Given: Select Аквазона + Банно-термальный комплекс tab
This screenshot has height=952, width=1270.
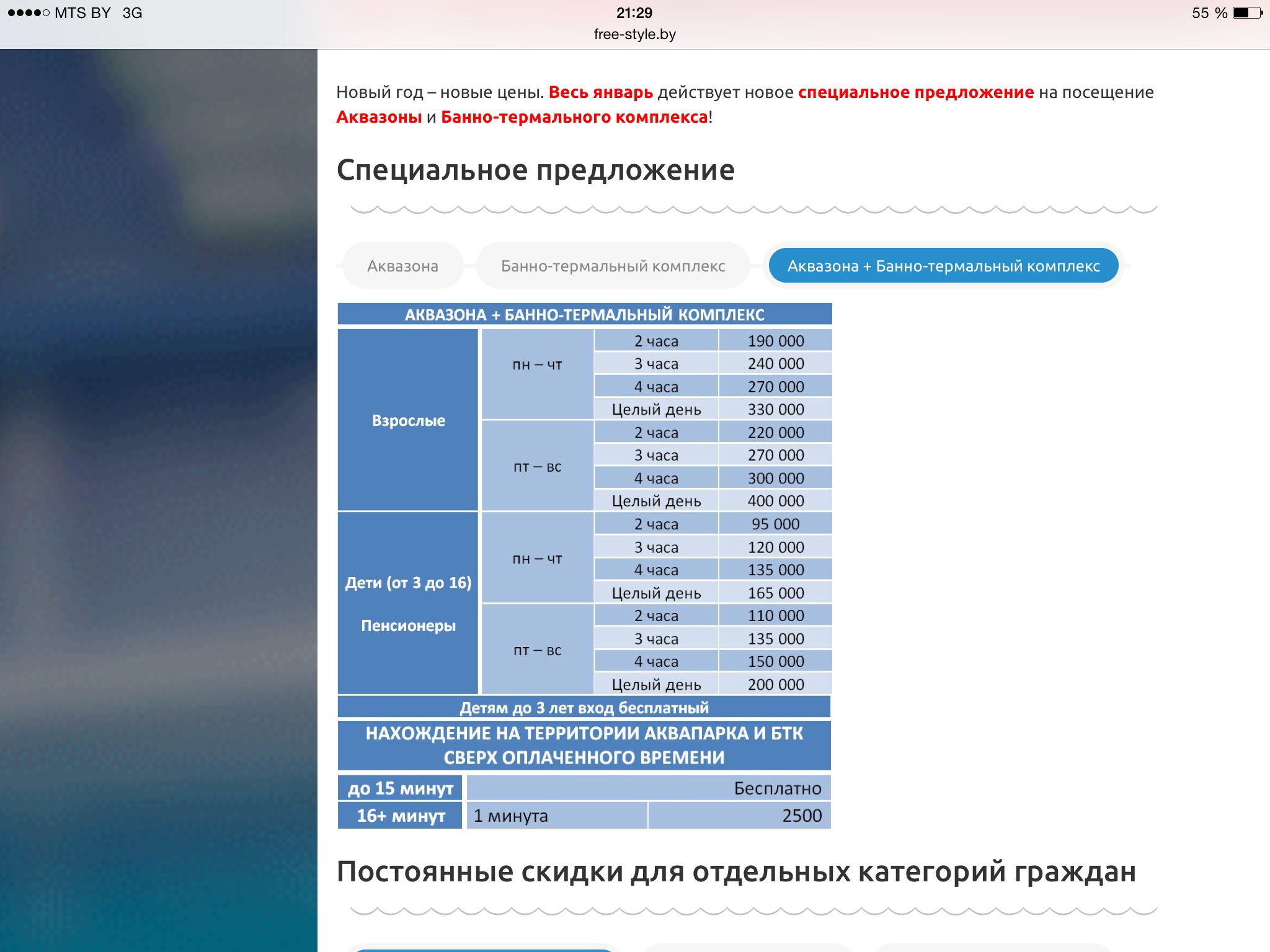Looking at the screenshot, I should [943, 266].
